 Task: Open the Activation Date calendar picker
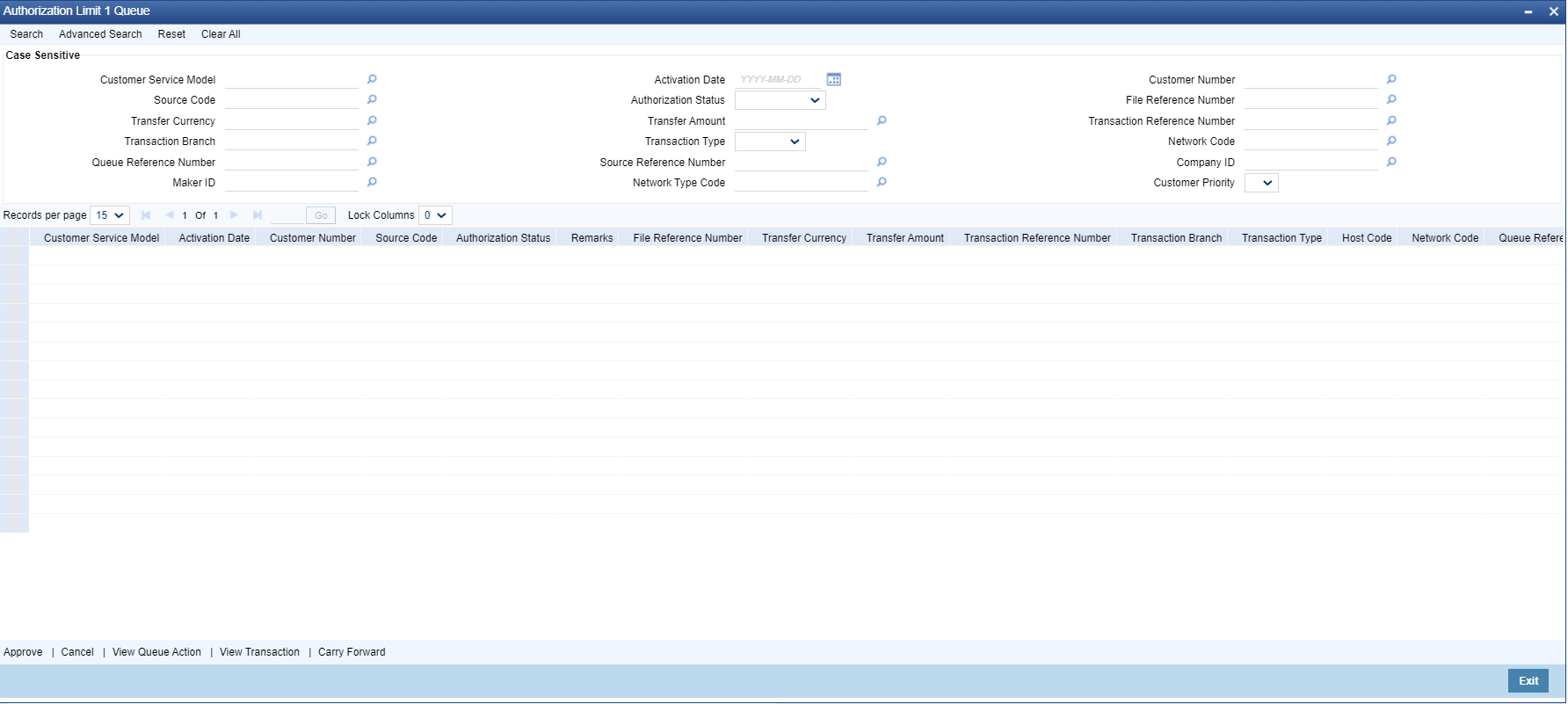click(x=834, y=79)
